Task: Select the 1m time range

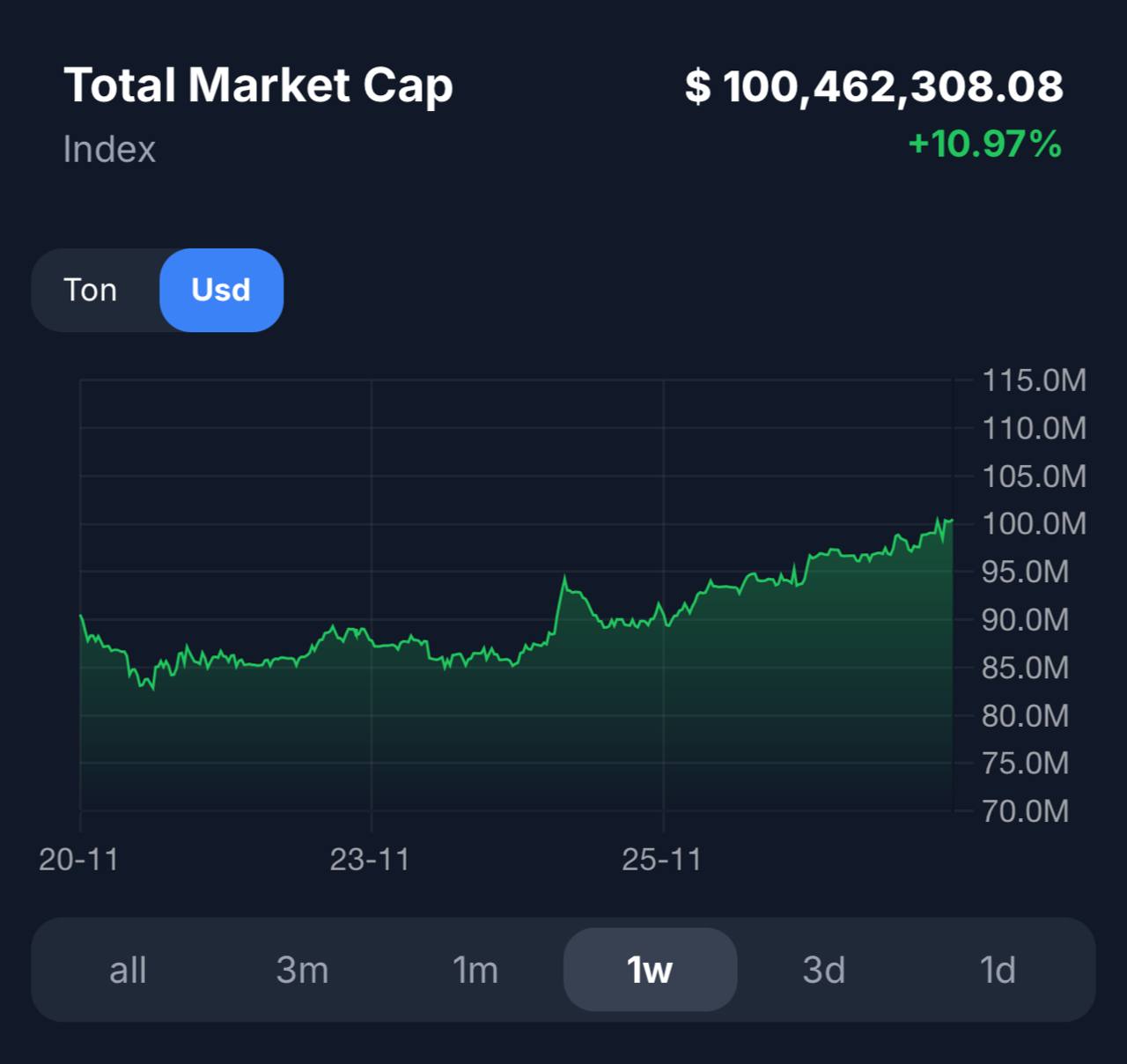Action: tap(475, 970)
